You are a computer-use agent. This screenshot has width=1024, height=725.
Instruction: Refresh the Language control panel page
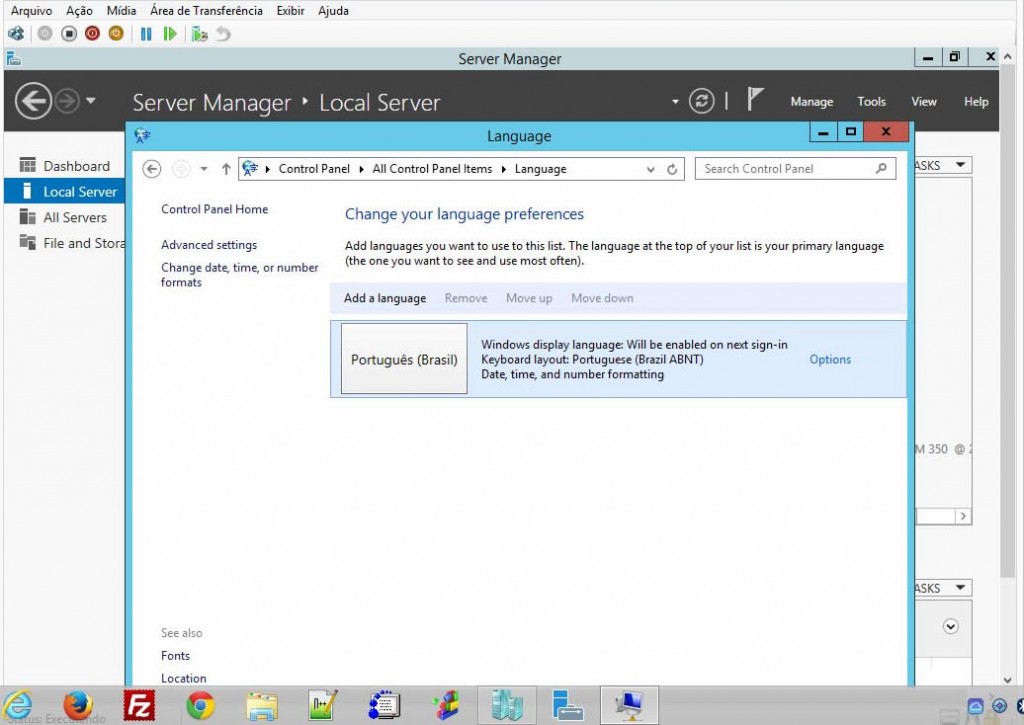[x=672, y=169]
